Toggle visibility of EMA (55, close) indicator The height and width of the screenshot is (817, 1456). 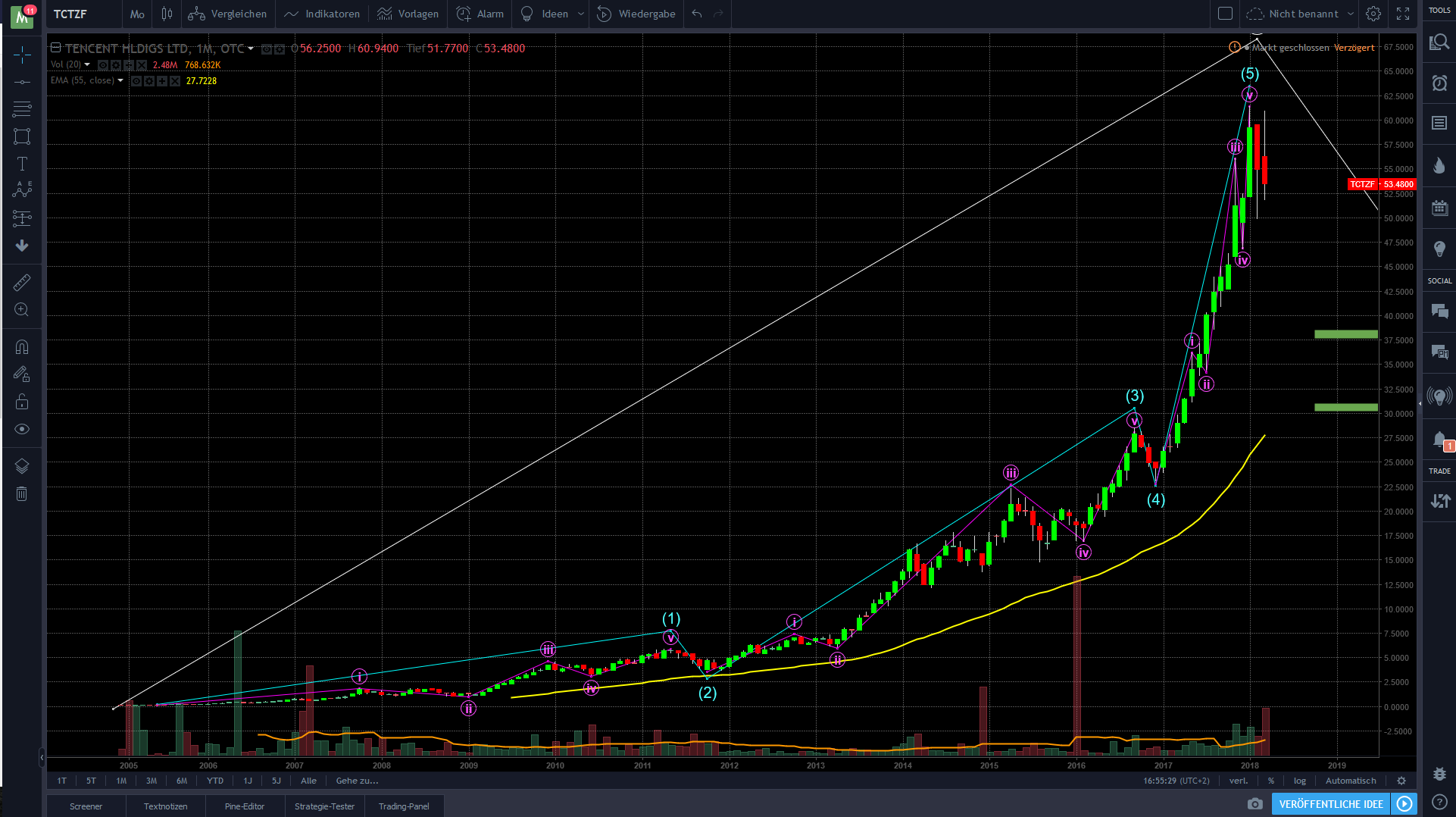(136, 81)
